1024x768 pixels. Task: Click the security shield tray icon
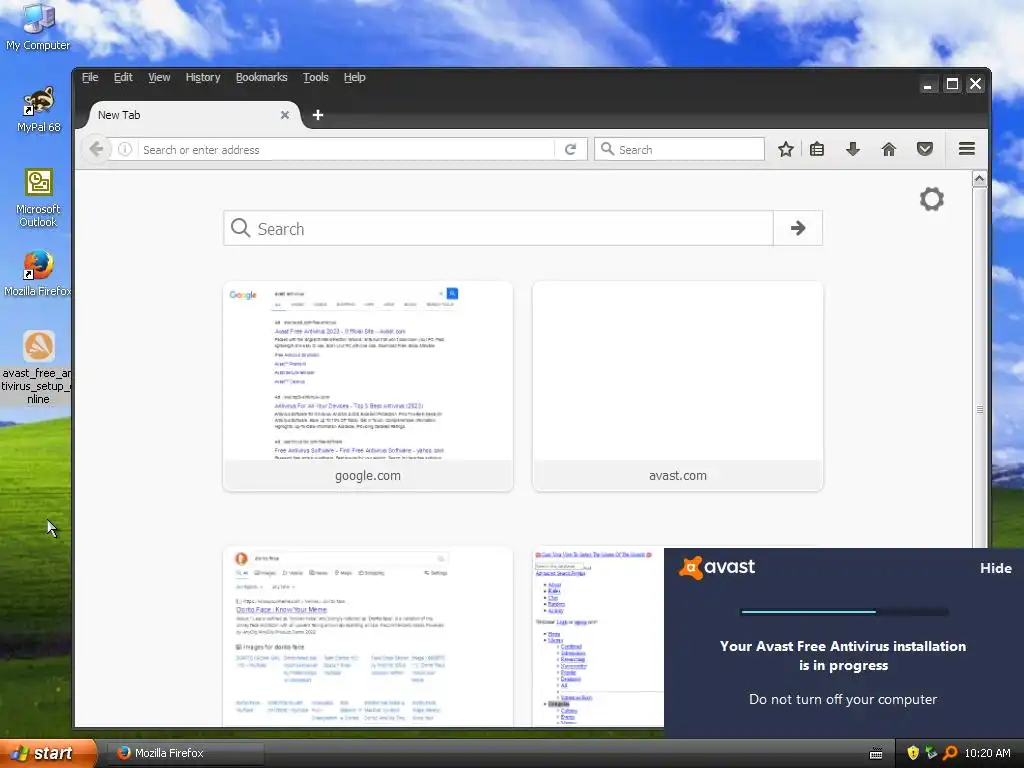click(913, 753)
